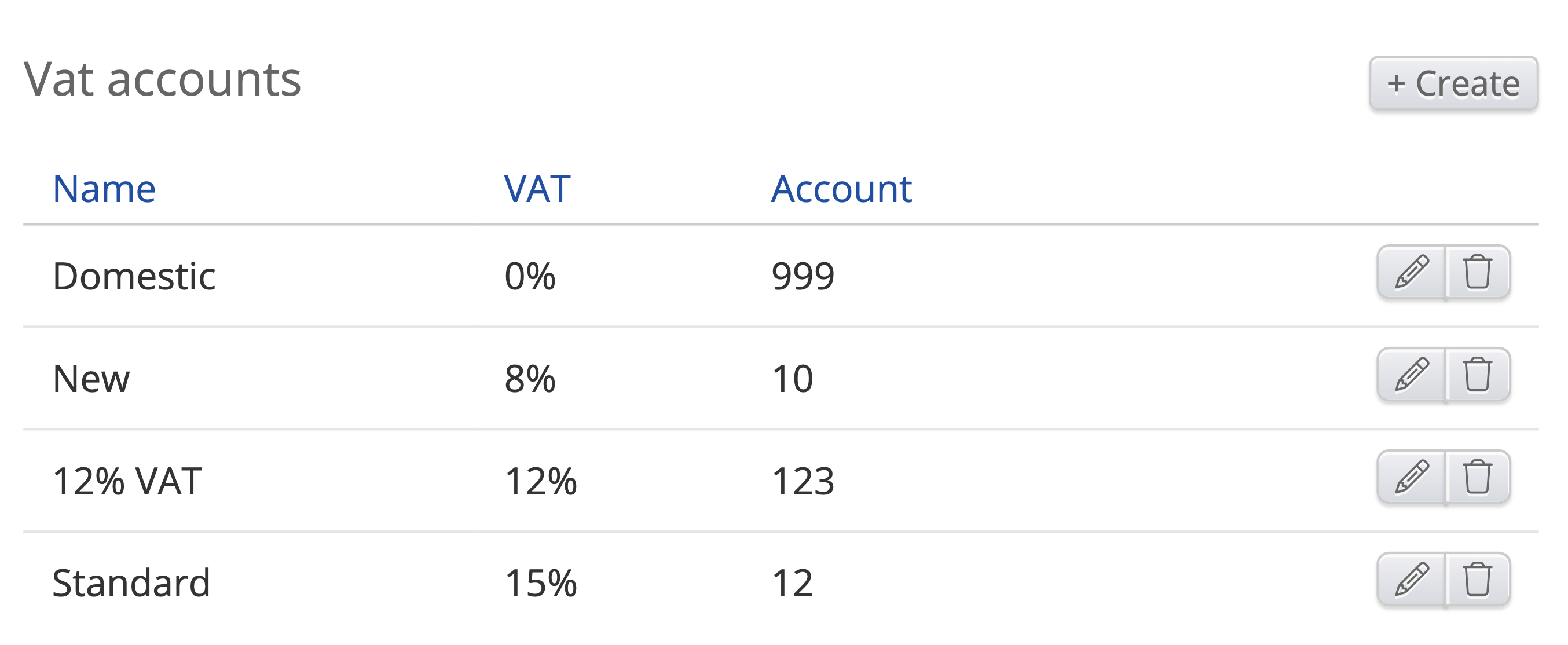Click account number 123

pyautogui.click(x=803, y=481)
